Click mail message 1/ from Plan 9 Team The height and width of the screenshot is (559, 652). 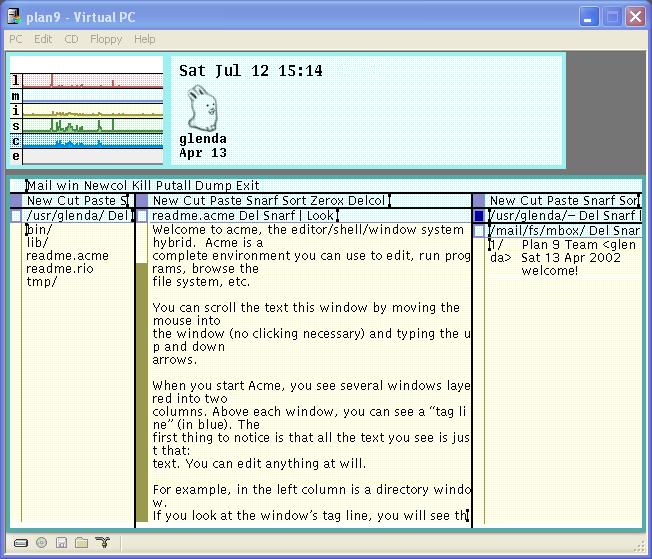click(x=563, y=251)
